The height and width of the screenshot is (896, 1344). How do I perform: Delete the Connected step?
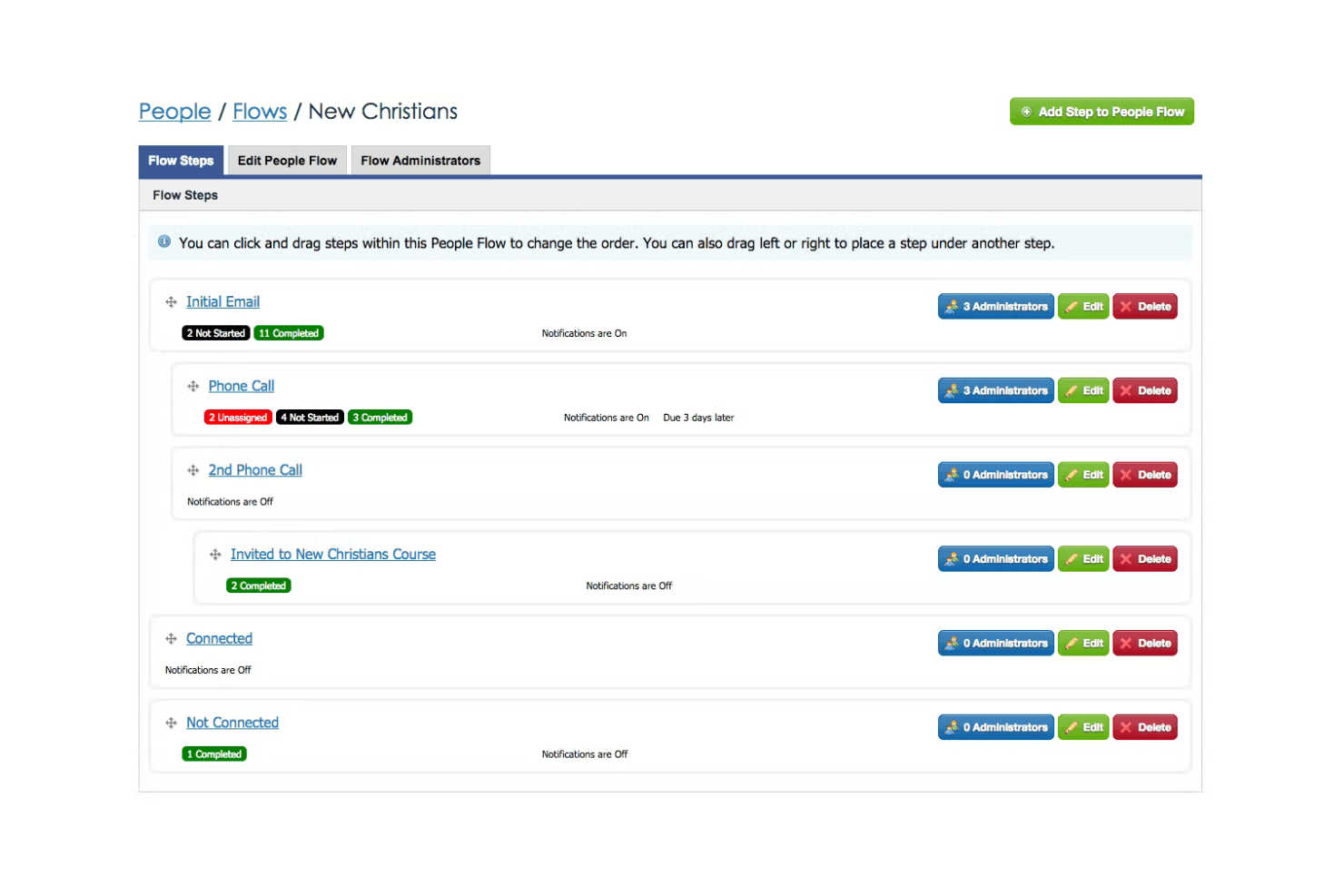(x=1145, y=644)
